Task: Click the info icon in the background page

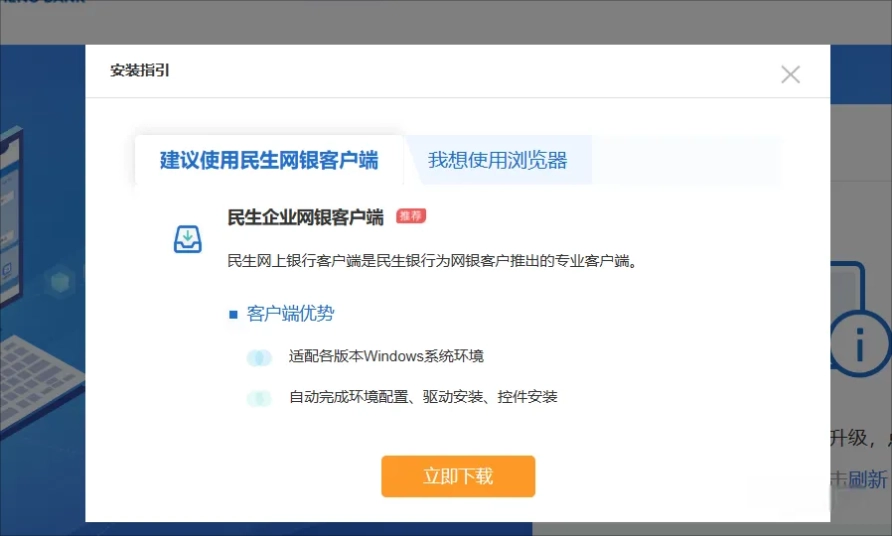Action: click(x=859, y=344)
